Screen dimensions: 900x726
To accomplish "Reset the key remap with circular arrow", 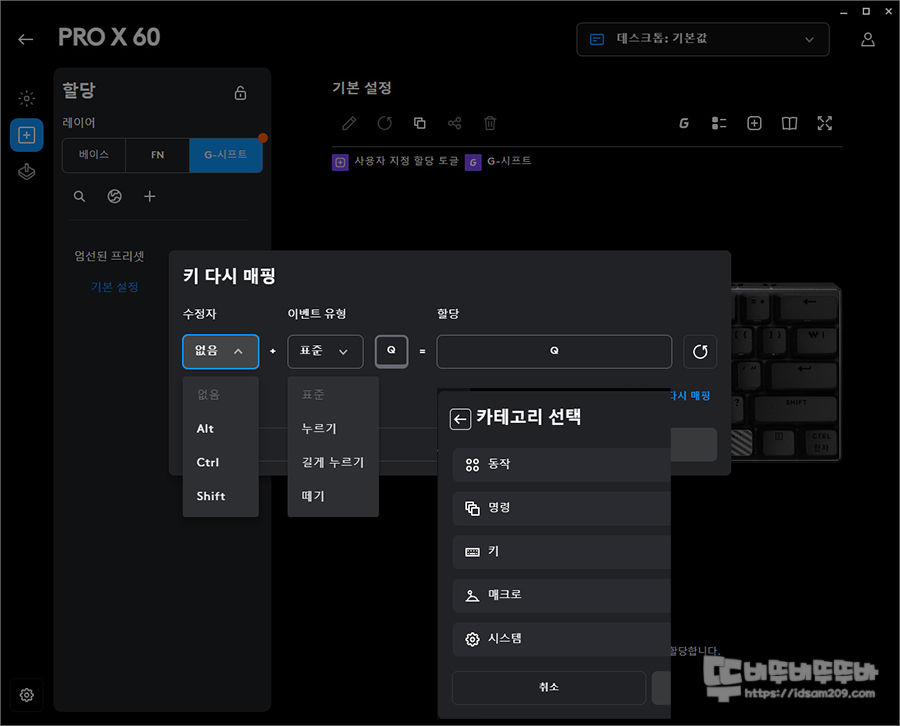I will coord(700,351).
